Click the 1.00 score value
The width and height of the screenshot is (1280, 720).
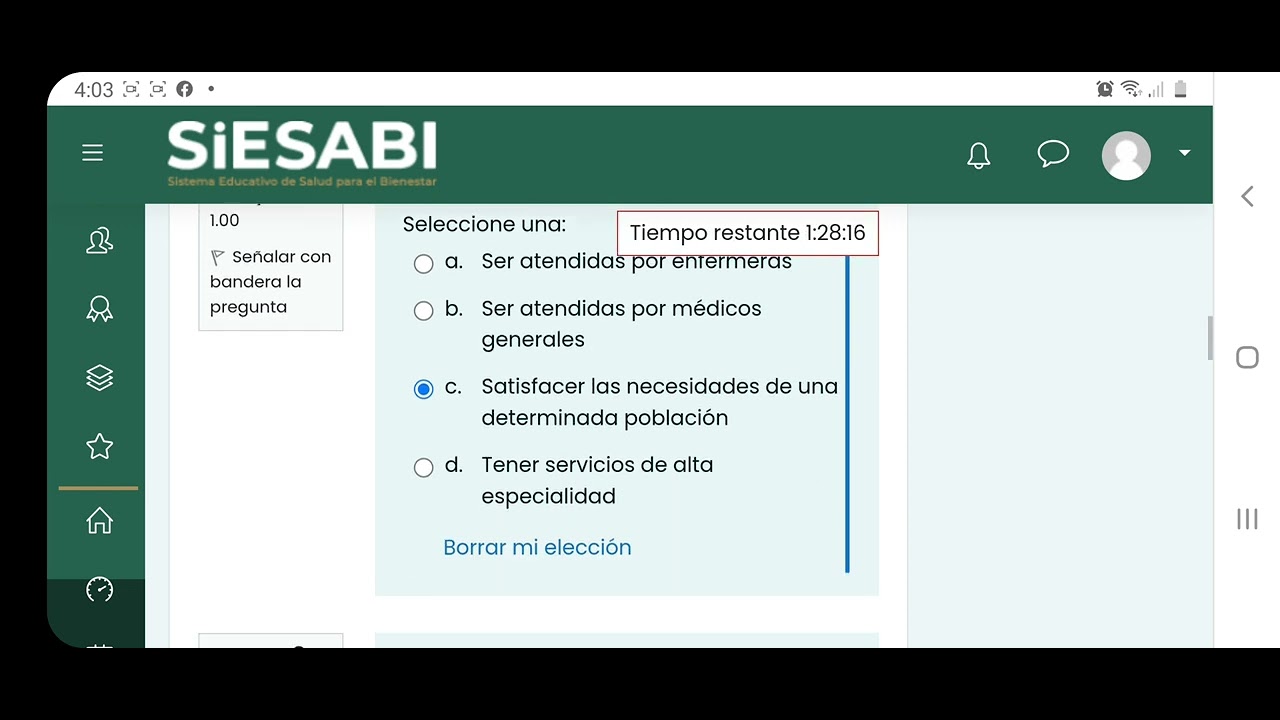point(225,220)
